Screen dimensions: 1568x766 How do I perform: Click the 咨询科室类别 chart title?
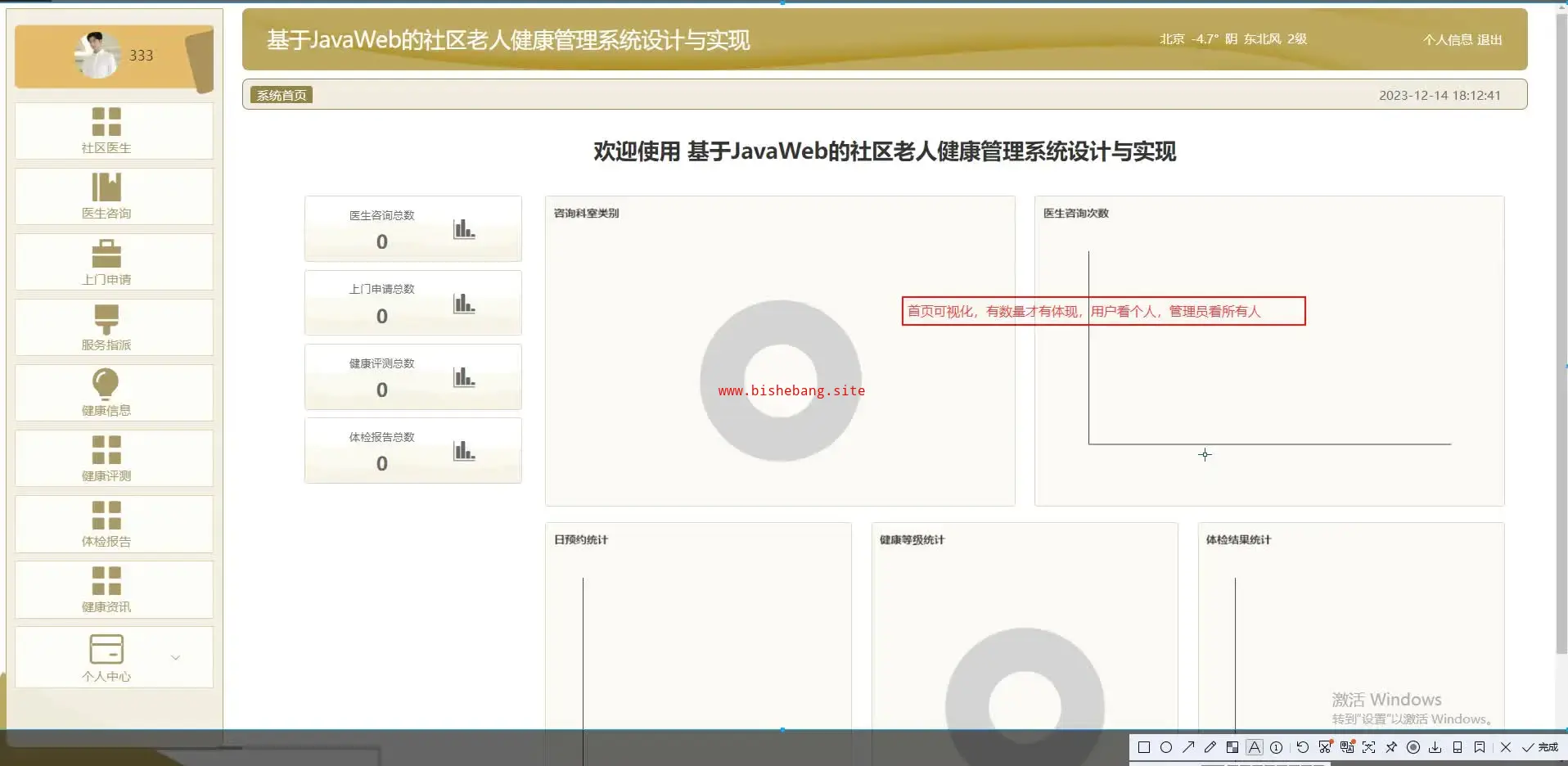tap(586, 213)
